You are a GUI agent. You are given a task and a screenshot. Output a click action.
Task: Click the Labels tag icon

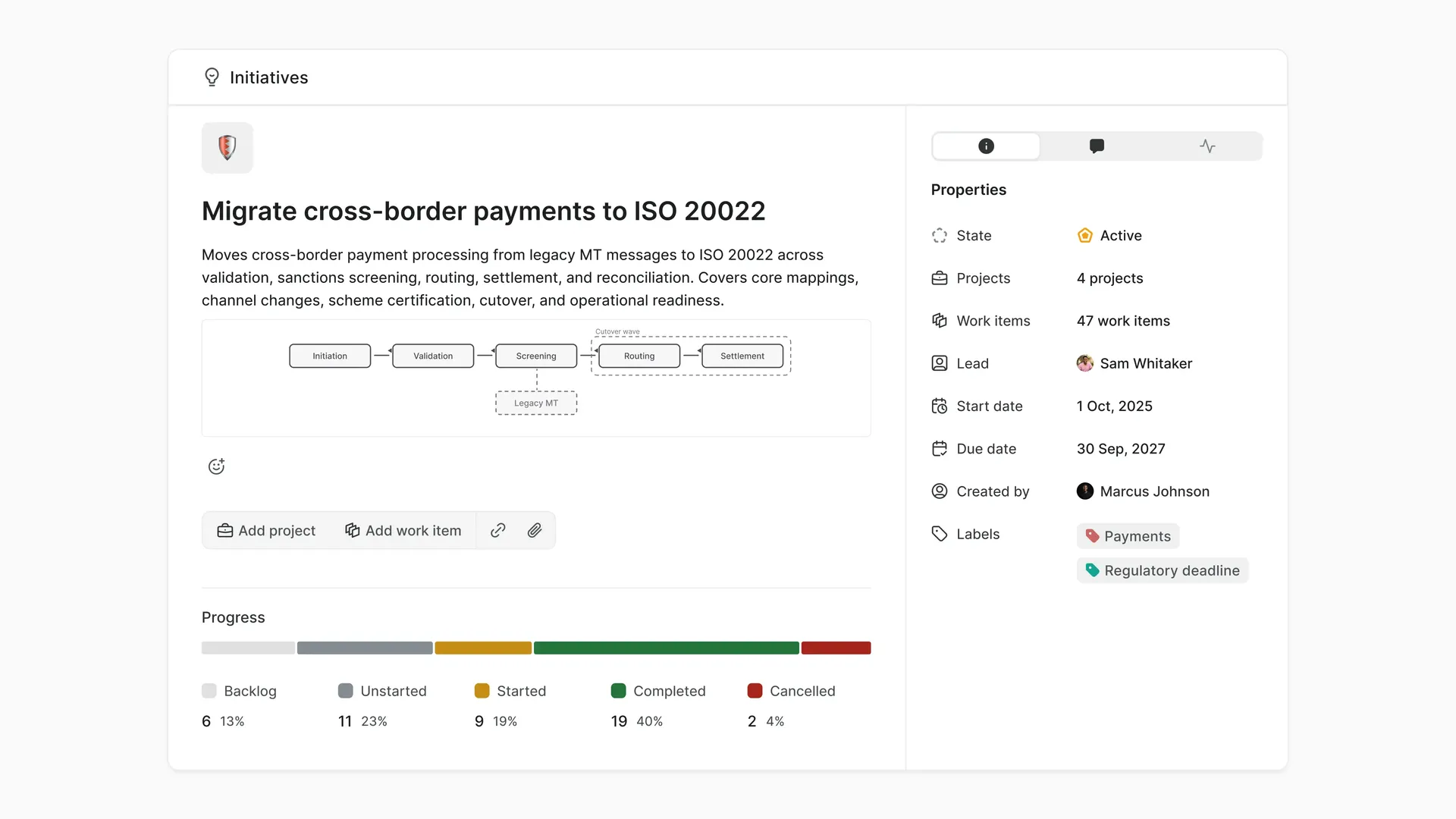point(940,534)
